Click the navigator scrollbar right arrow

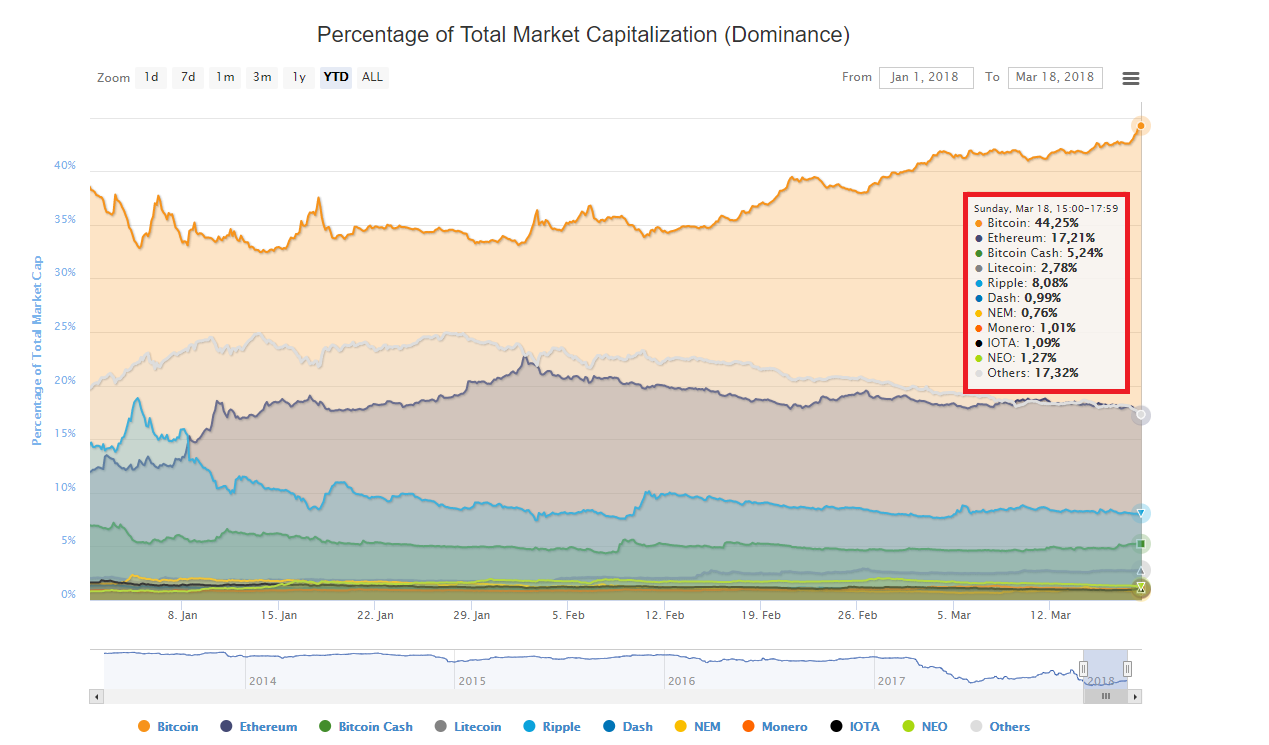click(x=1135, y=696)
